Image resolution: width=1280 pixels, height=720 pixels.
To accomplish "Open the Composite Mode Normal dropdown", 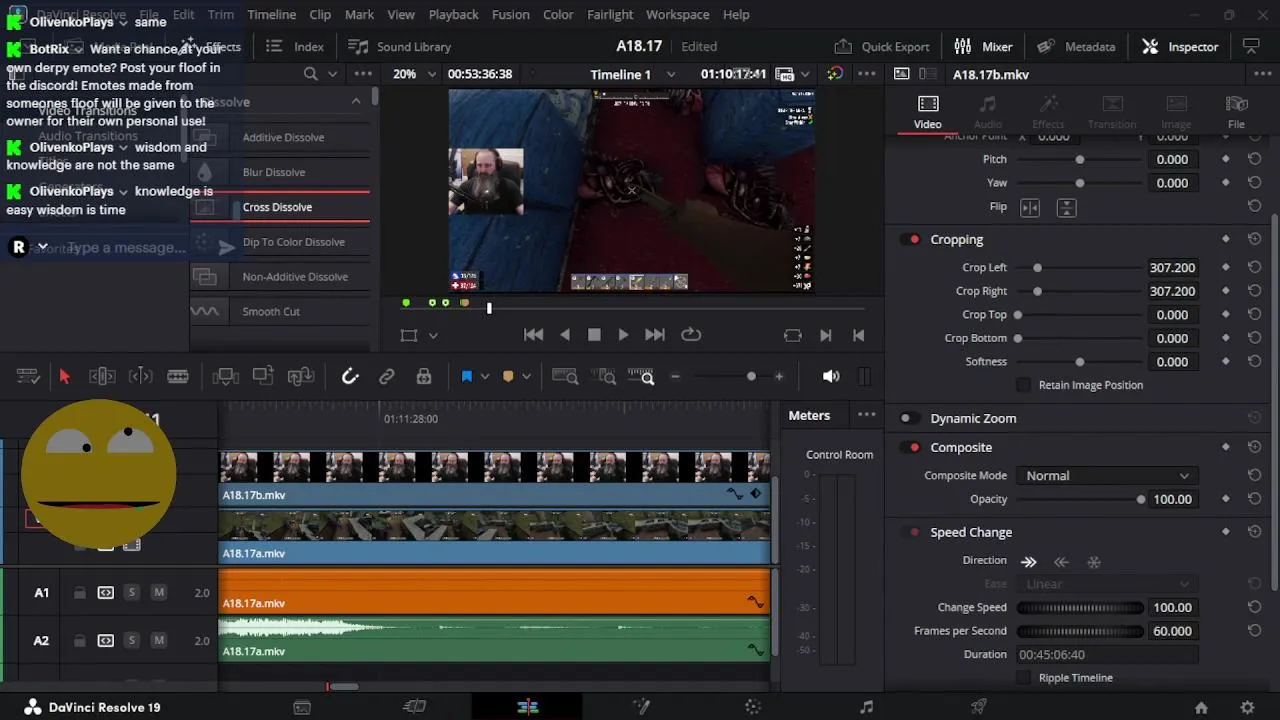I will click(1106, 476).
